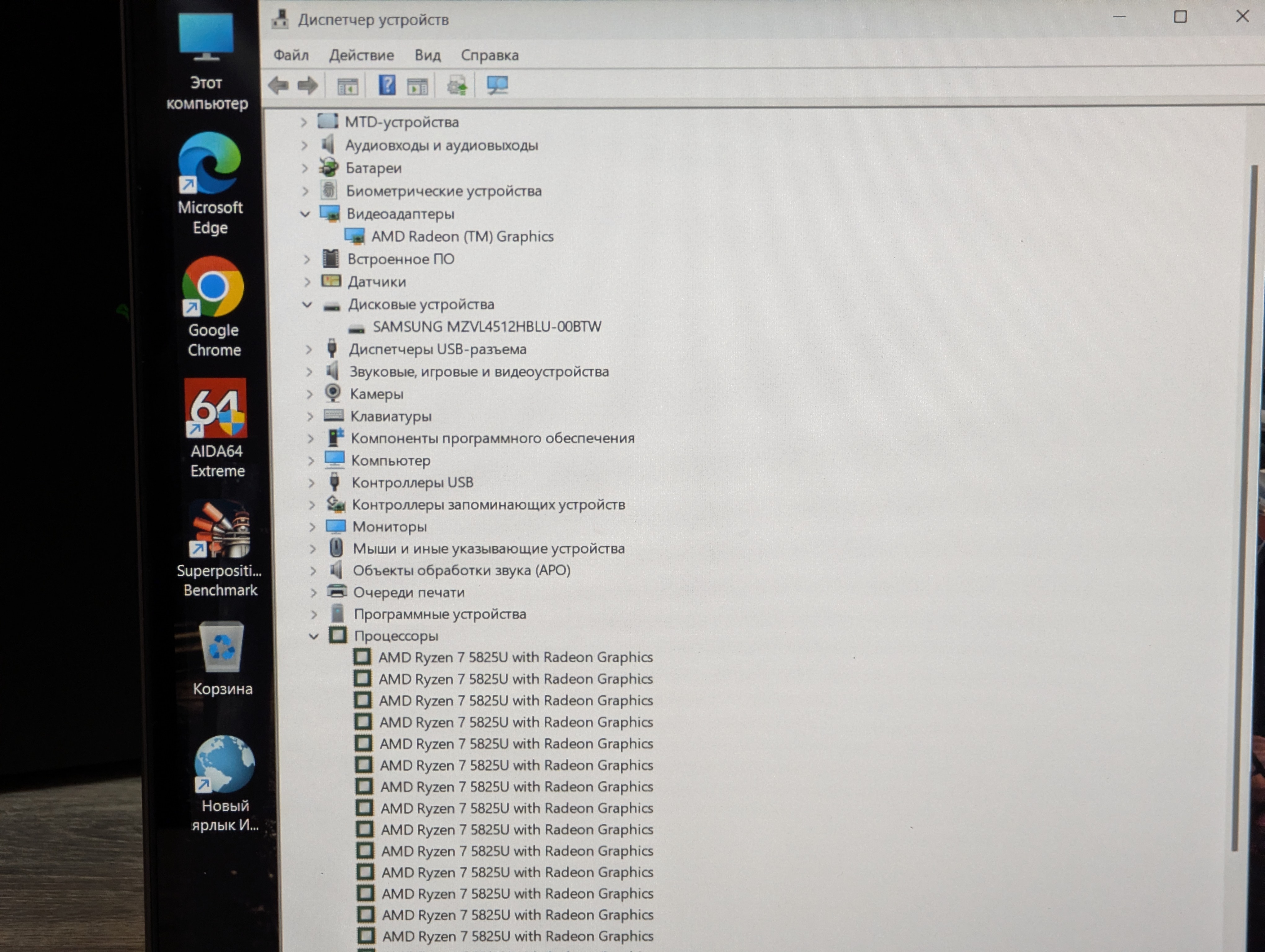
Task: Click the Scan for hardware changes monitor icon
Action: click(x=497, y=86)
